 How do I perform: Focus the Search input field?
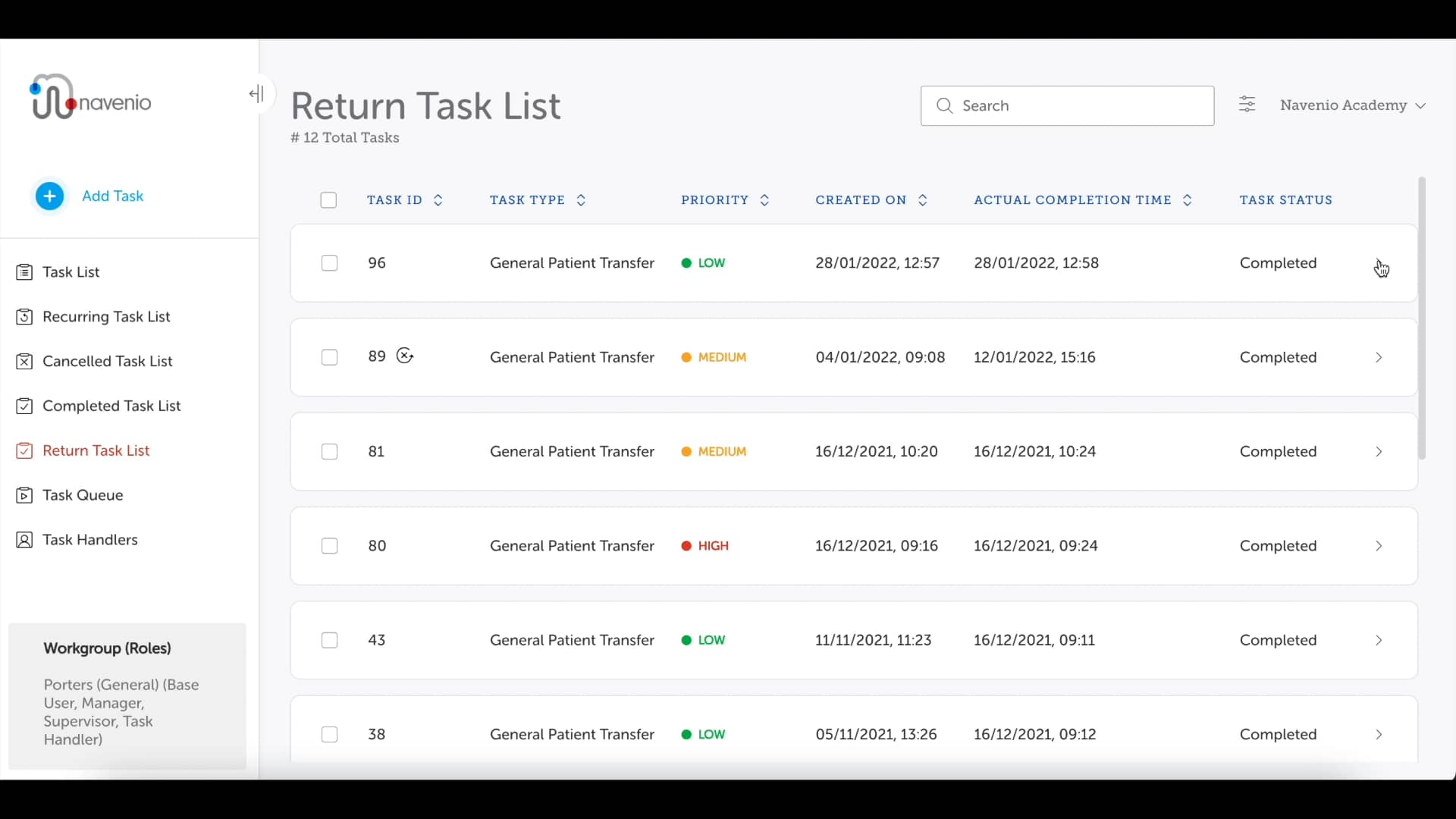tap(1068, 106)
